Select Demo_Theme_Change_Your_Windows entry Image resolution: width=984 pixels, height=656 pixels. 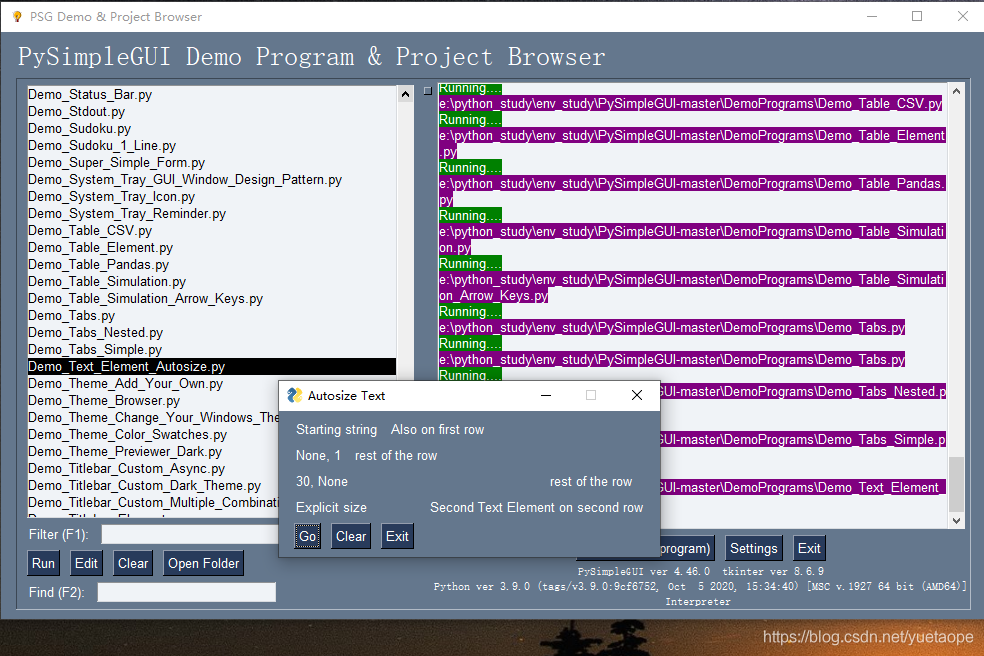[x=153, y=417]
